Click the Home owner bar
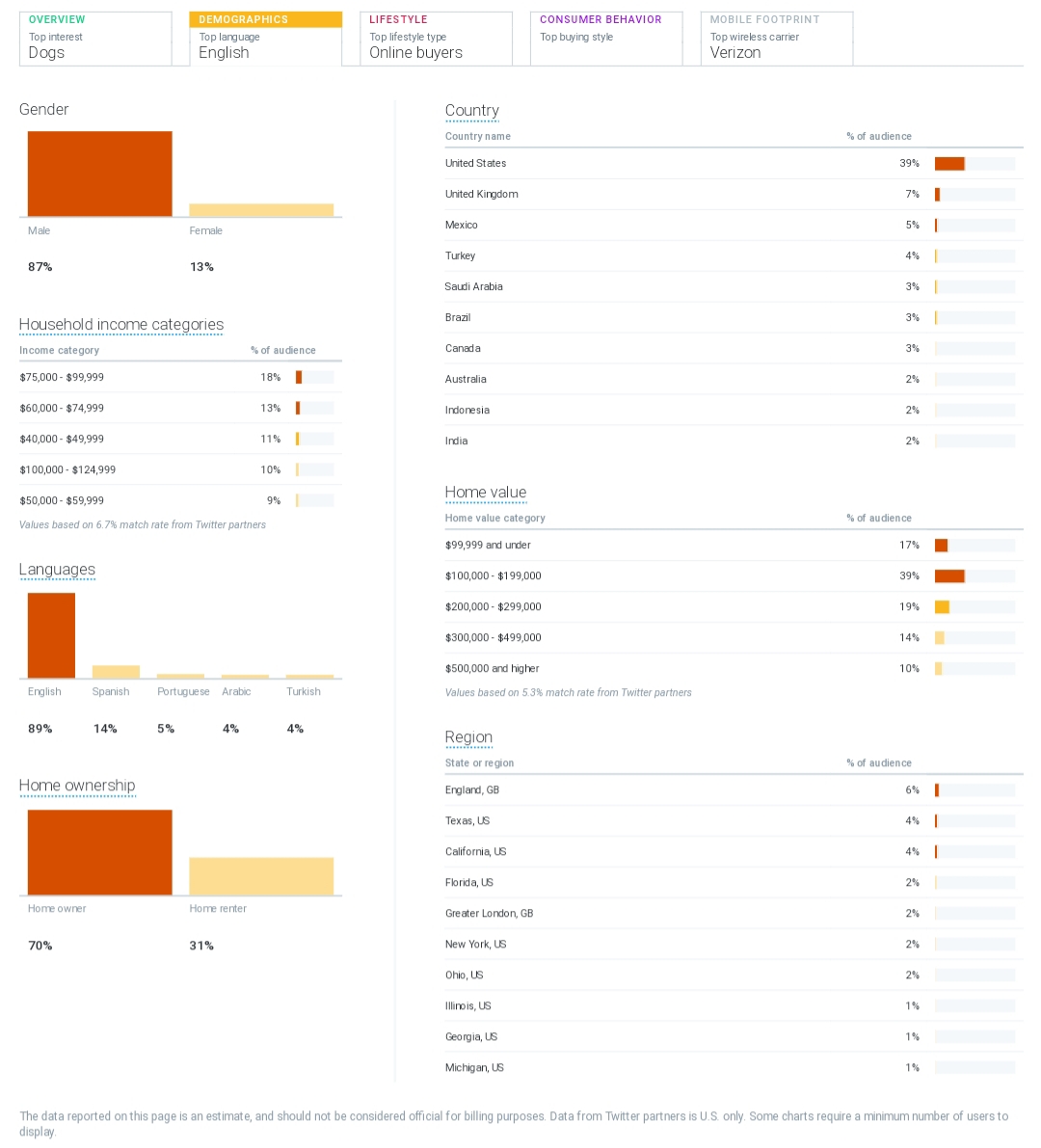This screenshot has width=1041, height=1148. 100,852
